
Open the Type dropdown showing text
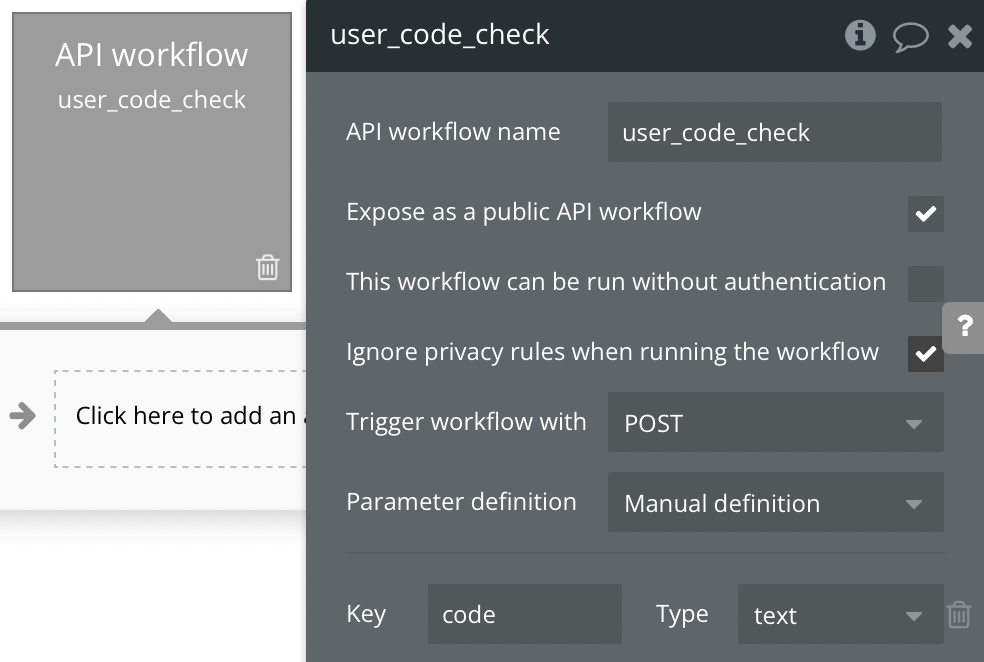840,614
